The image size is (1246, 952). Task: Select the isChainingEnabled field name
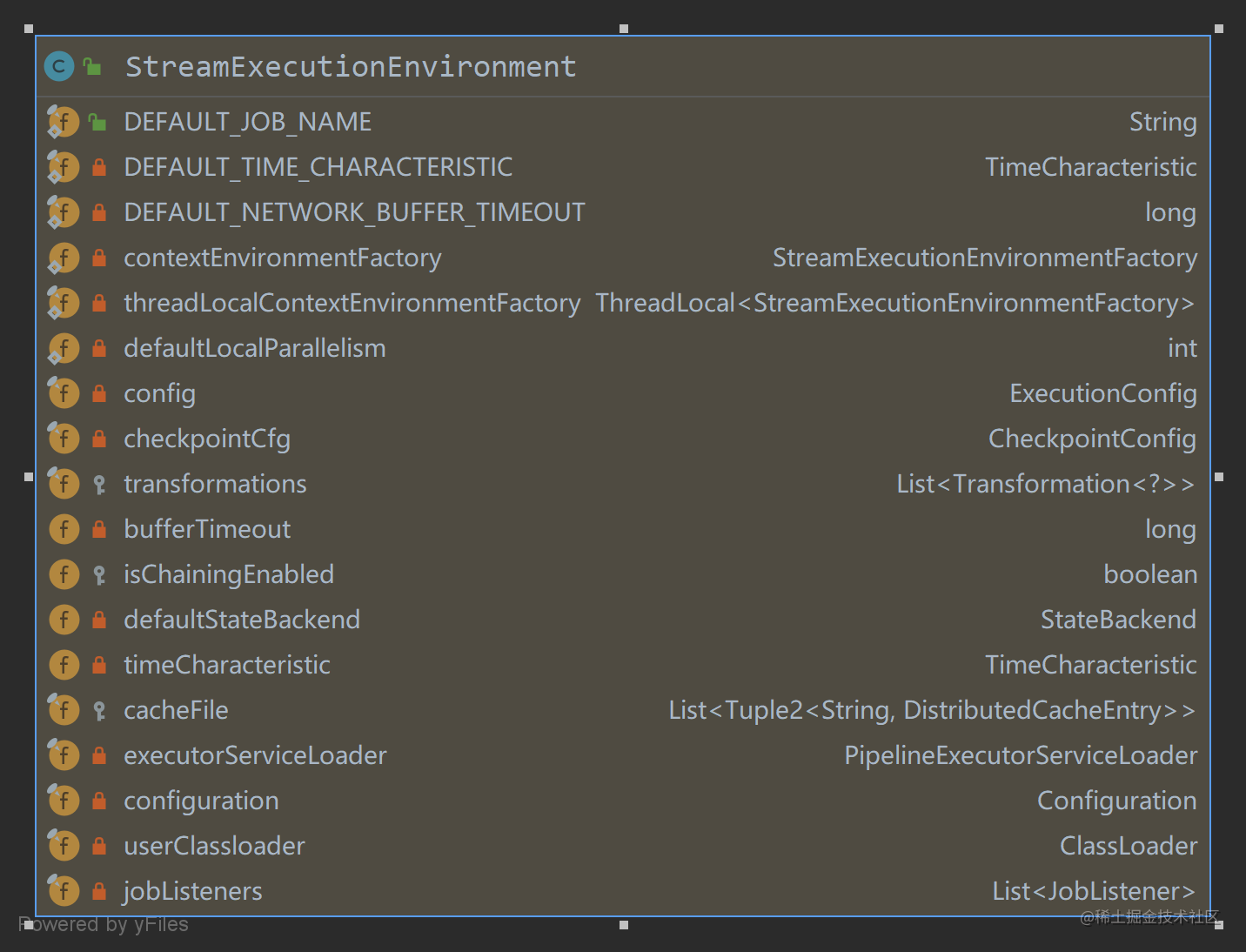[x=229, y=575]
